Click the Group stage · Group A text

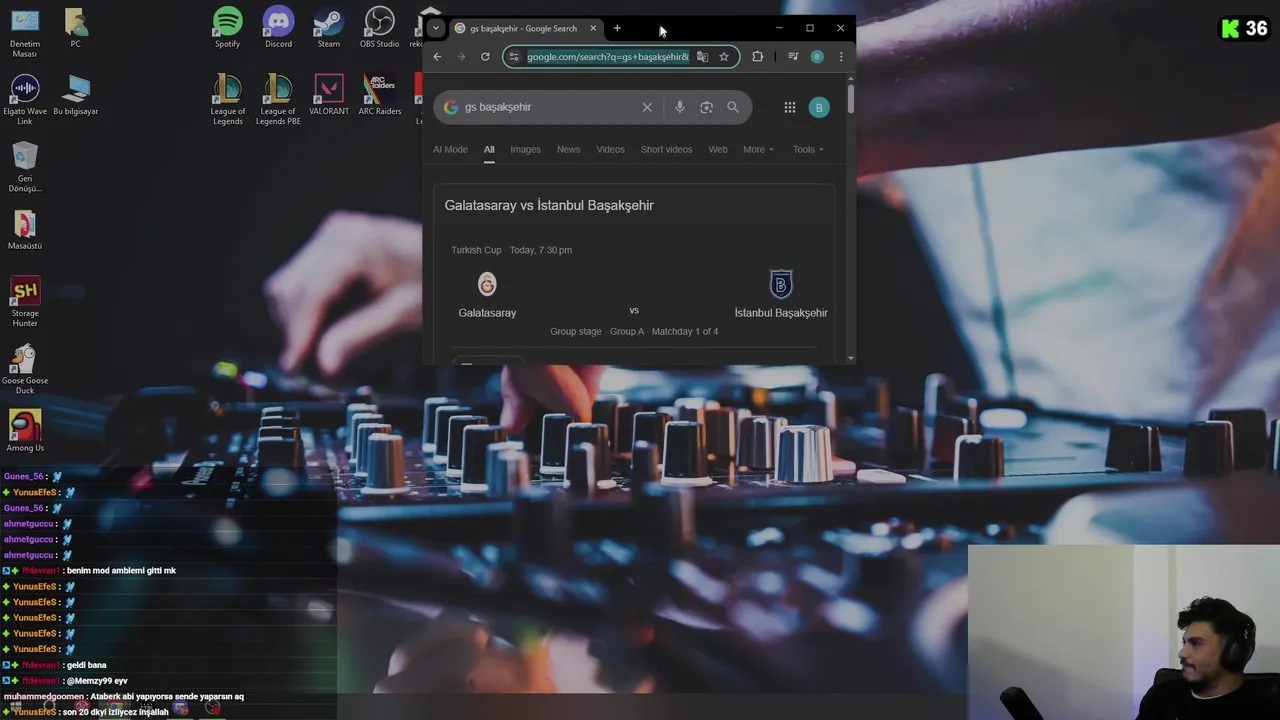coord(634,331)
